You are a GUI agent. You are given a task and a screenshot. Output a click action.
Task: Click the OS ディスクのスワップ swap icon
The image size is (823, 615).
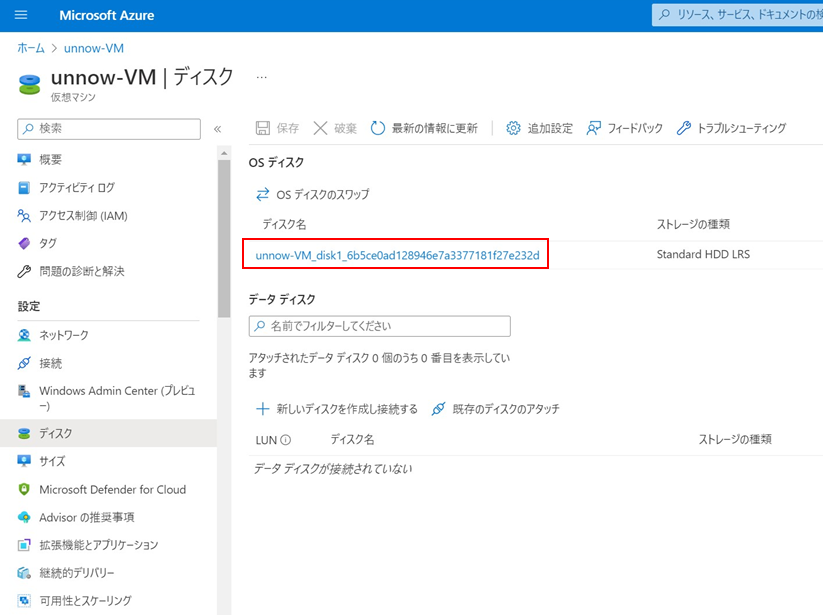click(262, 195)
